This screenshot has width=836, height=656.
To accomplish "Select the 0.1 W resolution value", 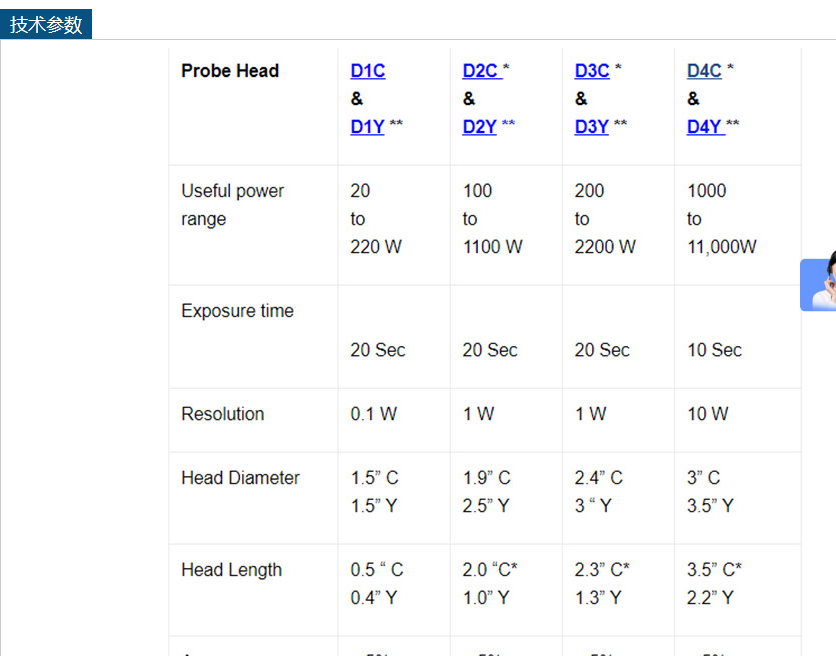I will [x=373, y=414].
